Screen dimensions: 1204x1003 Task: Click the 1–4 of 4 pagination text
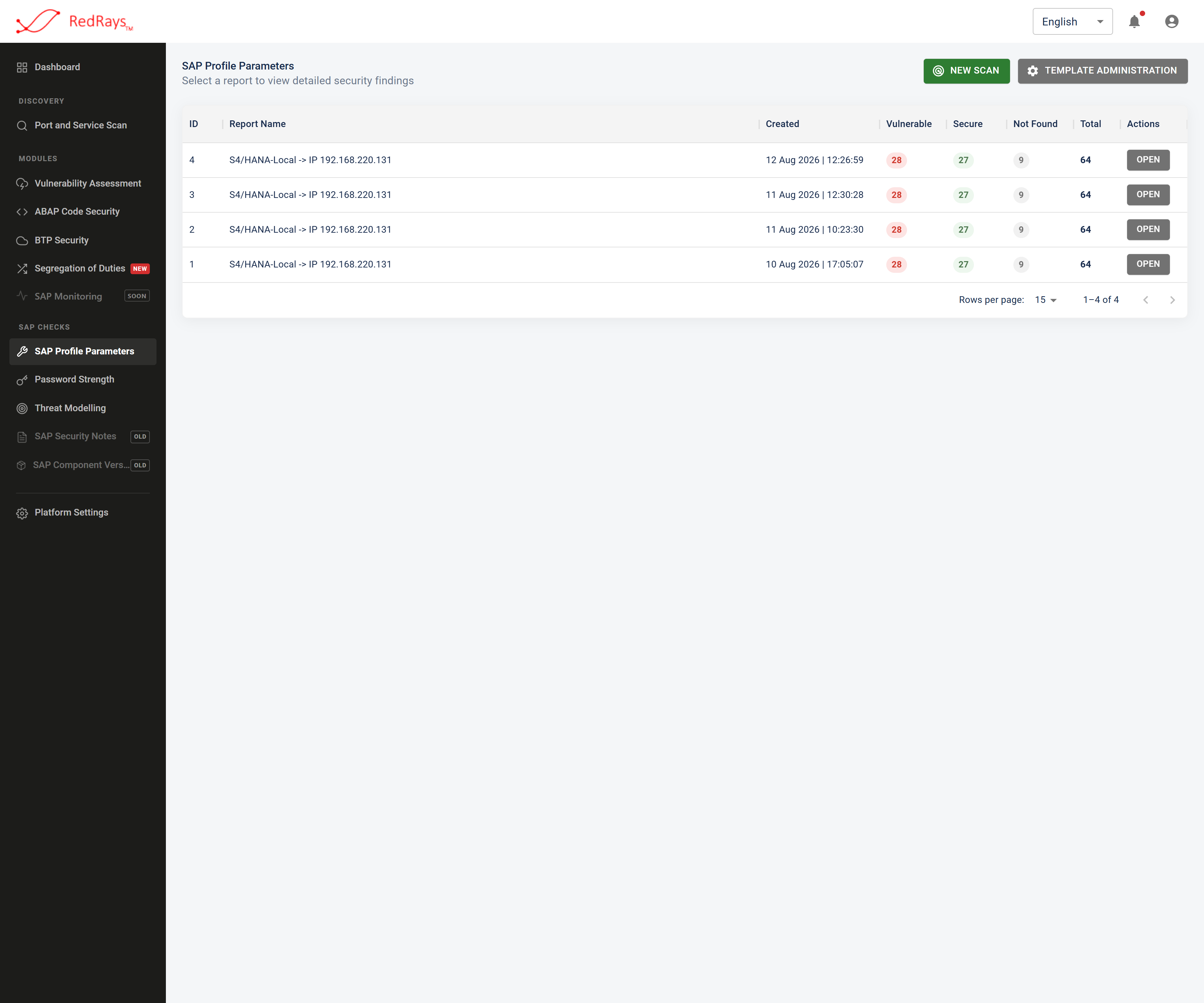(1100, 300)
